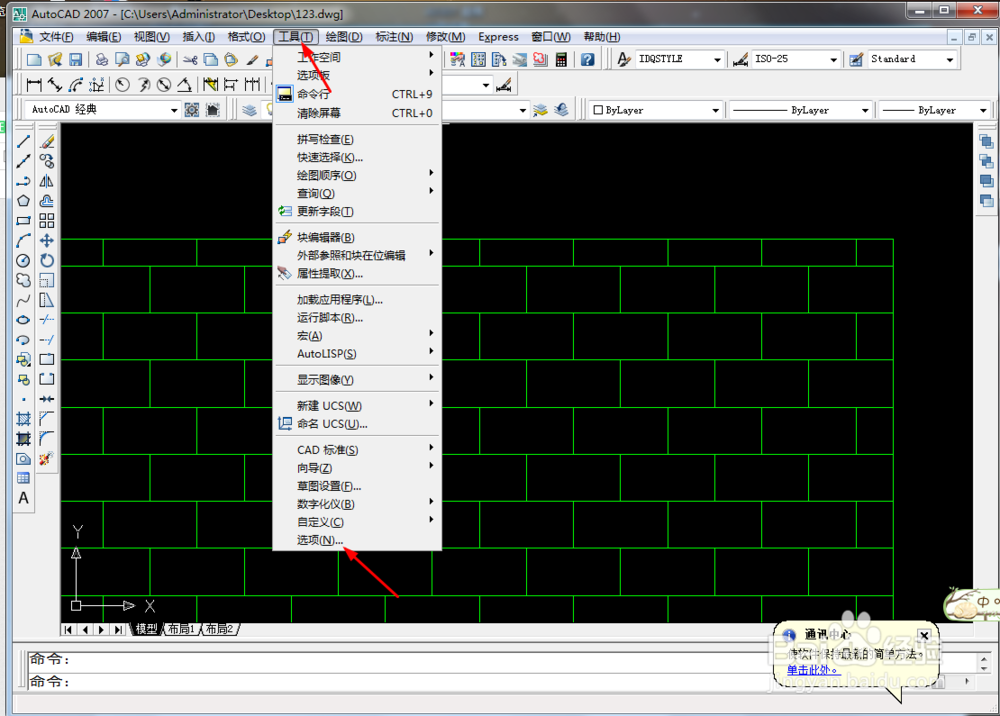1000x716 pixels.
Task: Select the Aligned dimension tool
Action: point(55,84)
